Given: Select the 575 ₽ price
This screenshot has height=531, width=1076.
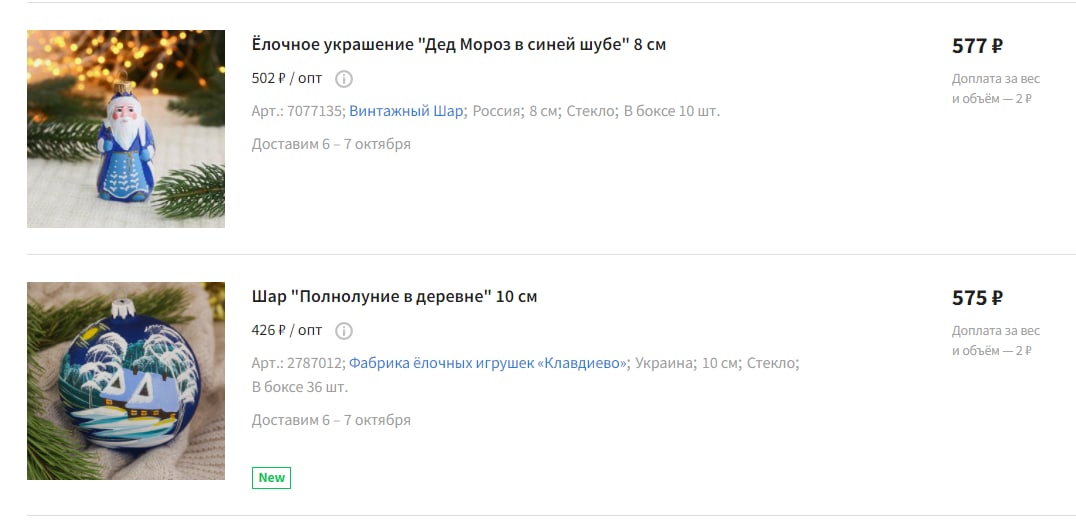Looking at the screenshot, I should point(977,298).
